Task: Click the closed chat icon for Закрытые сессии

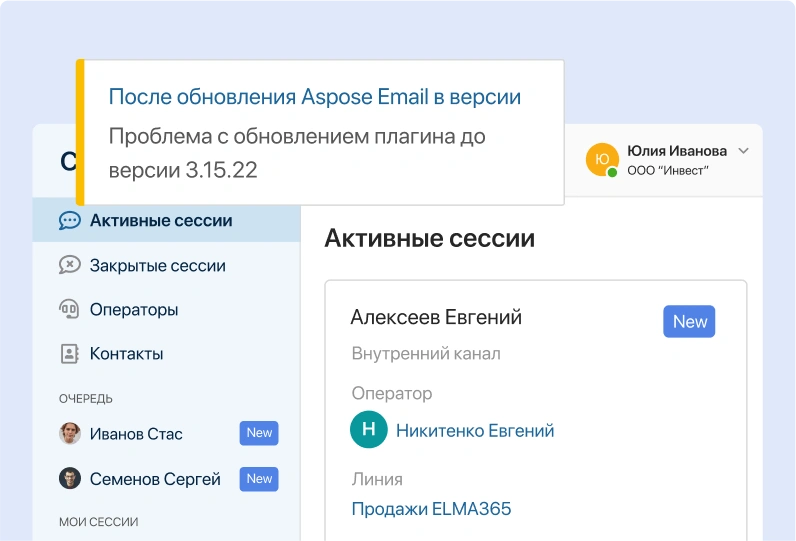Action: point(70,265)
